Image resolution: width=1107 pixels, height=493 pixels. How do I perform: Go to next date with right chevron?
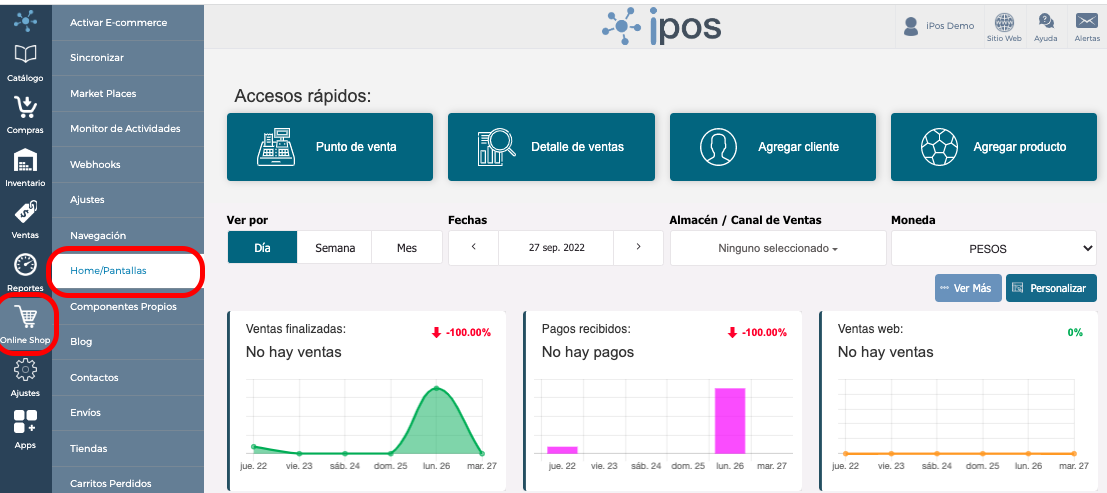click(638, 248)
